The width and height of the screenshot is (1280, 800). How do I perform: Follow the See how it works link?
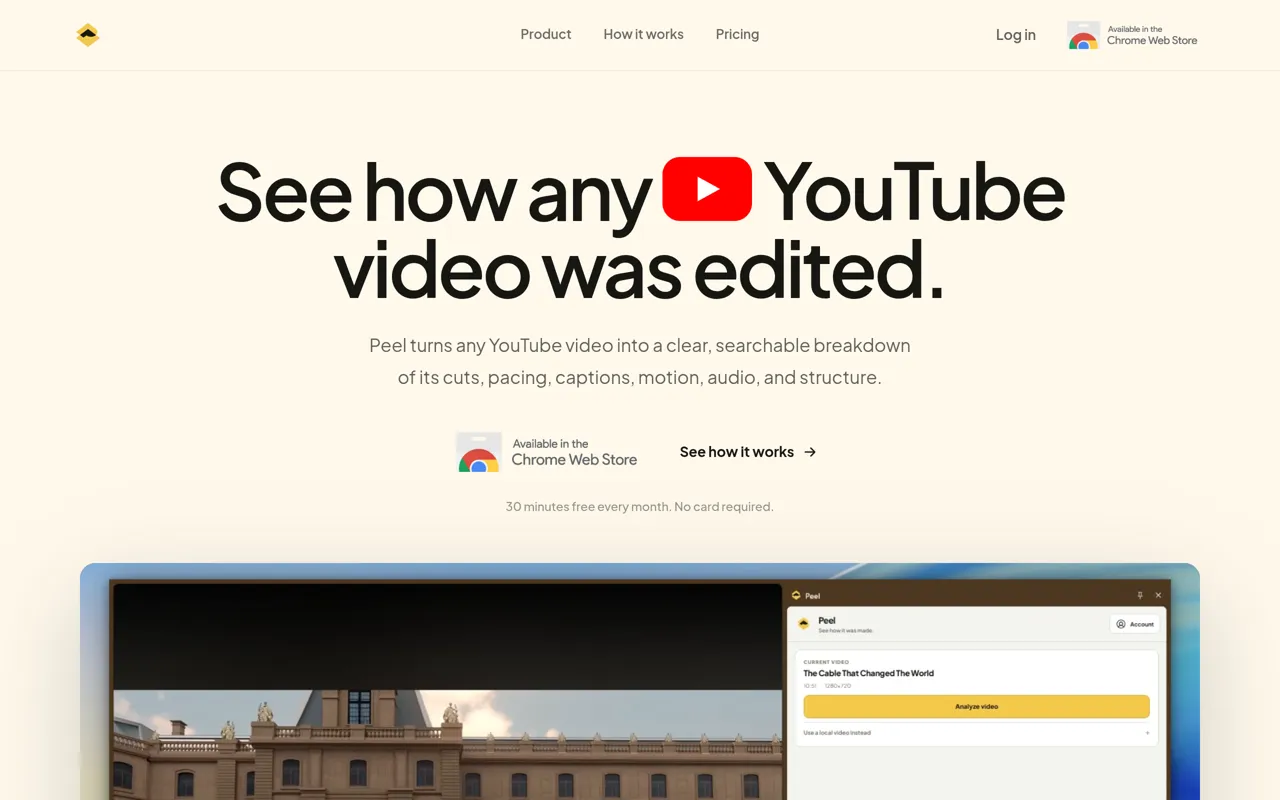[748, 452]
